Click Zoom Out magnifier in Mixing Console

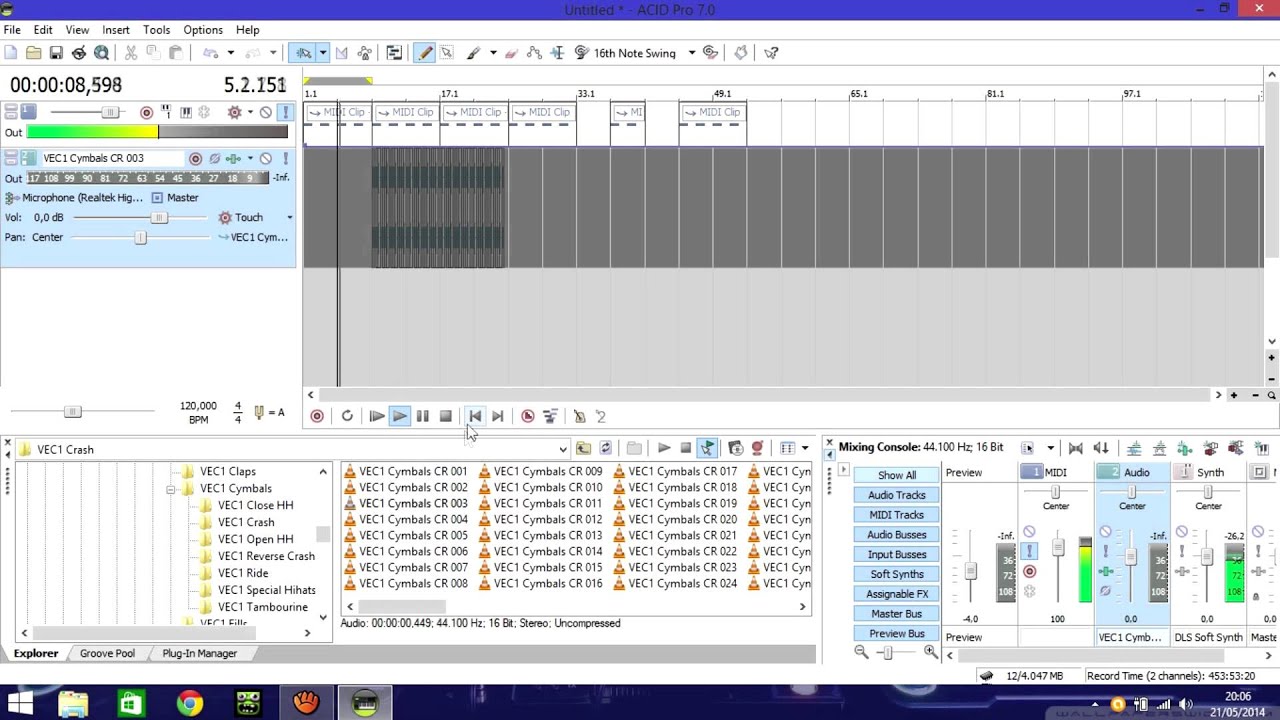(x=861, y=652)
